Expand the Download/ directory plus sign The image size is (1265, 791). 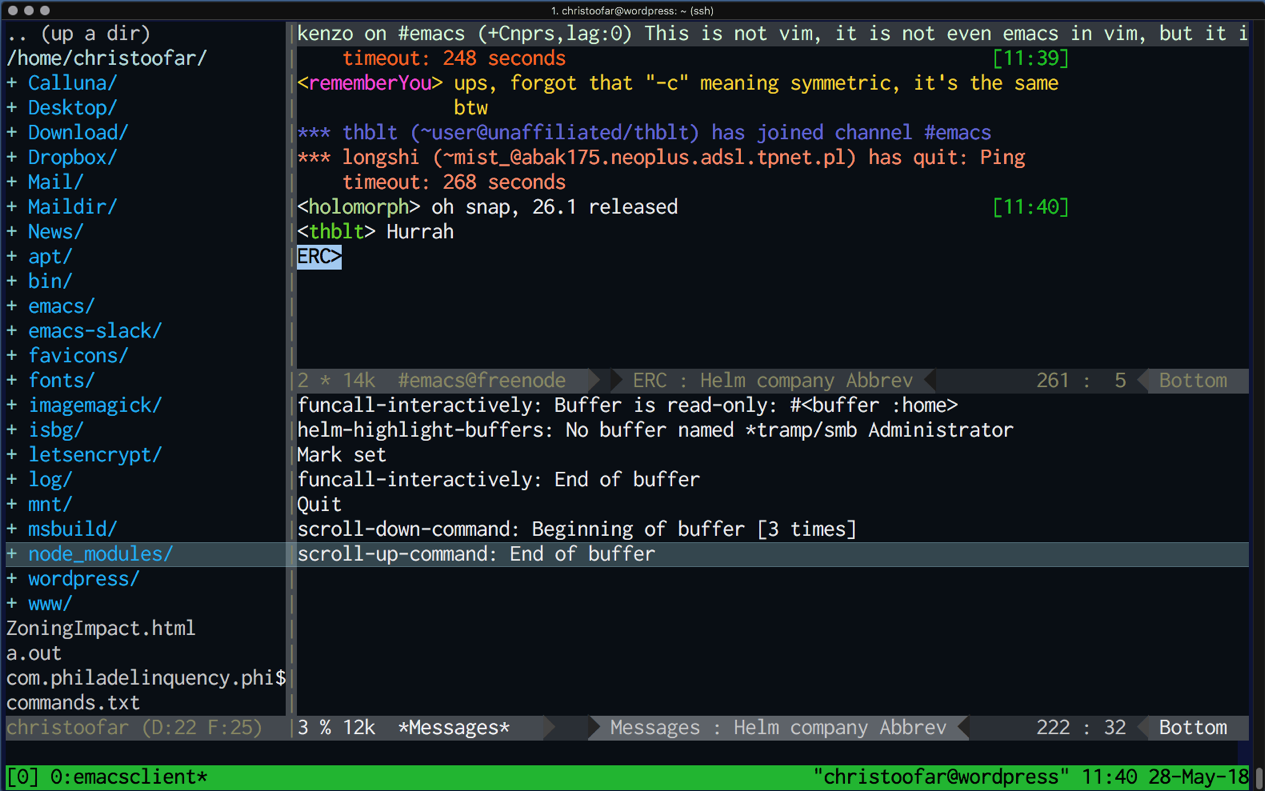coord(12,133)
